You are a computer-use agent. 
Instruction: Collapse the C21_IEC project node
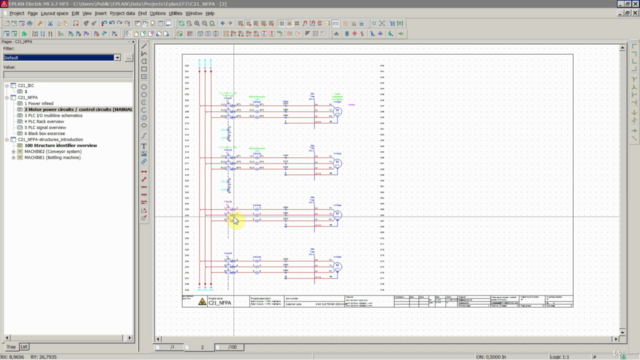[x=7, y=86]
